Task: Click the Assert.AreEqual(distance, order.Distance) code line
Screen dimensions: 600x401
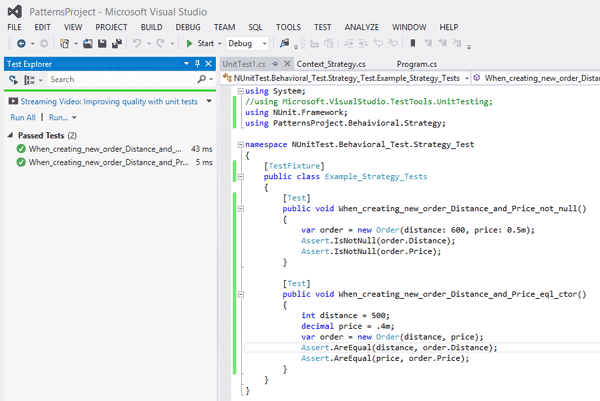Action: (399, 347)
